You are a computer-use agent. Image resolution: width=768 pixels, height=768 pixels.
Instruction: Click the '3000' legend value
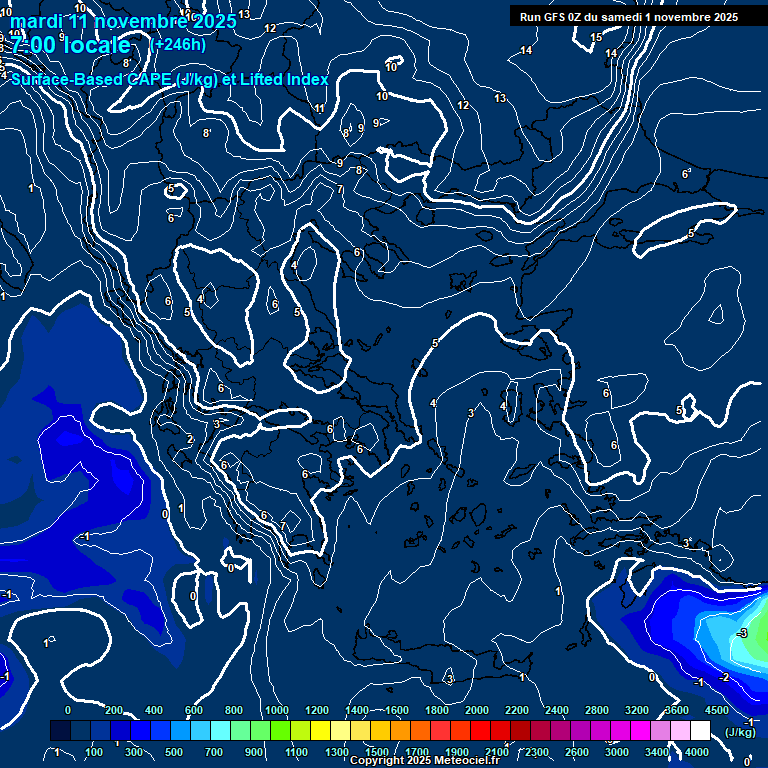[617, 752]
